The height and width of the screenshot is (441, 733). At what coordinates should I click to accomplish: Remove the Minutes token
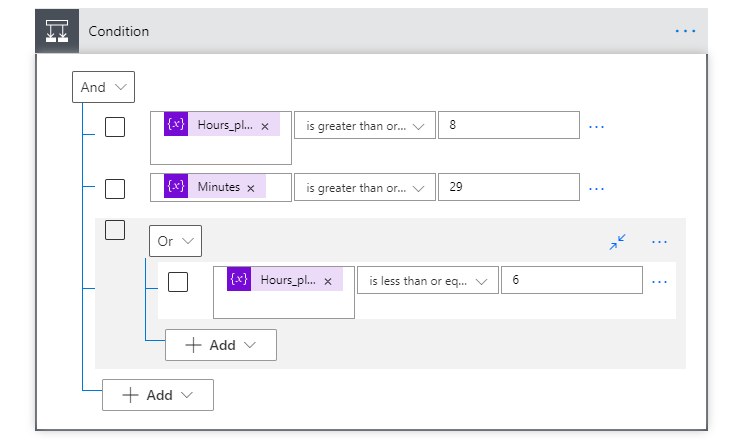click(251, 188)
